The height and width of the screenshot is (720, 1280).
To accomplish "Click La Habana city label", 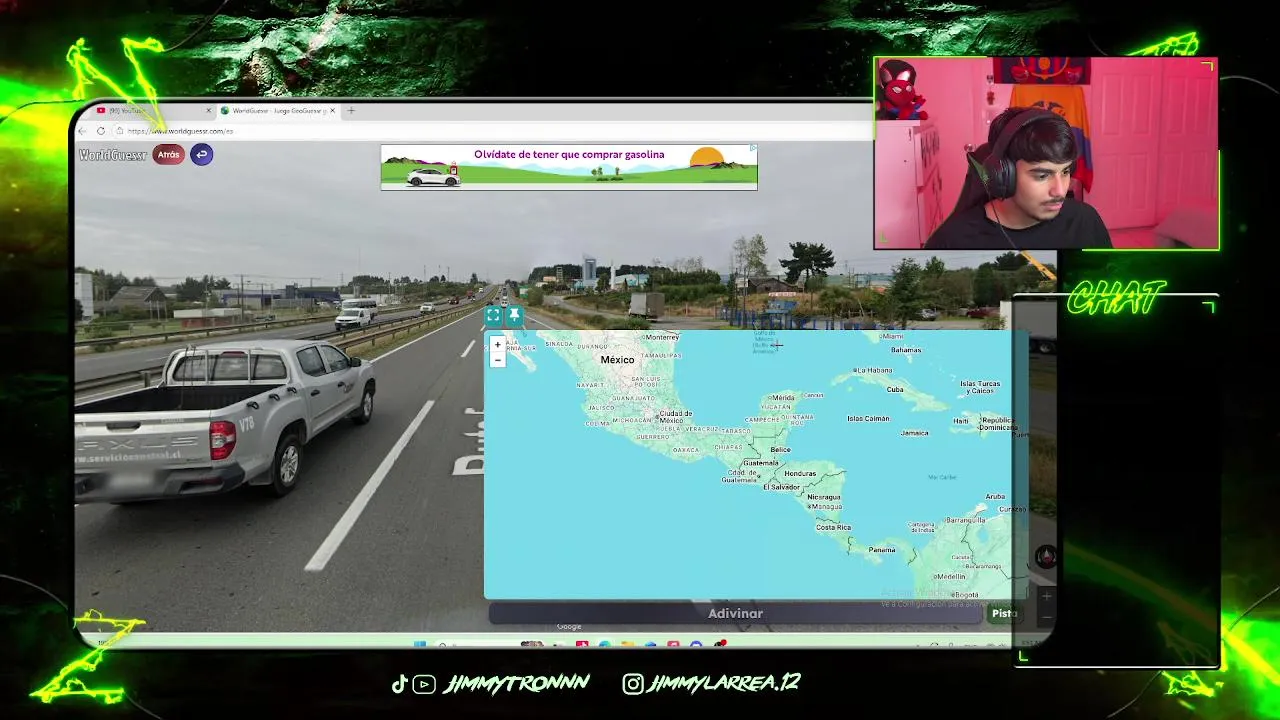I will click(x=873, y=370).
